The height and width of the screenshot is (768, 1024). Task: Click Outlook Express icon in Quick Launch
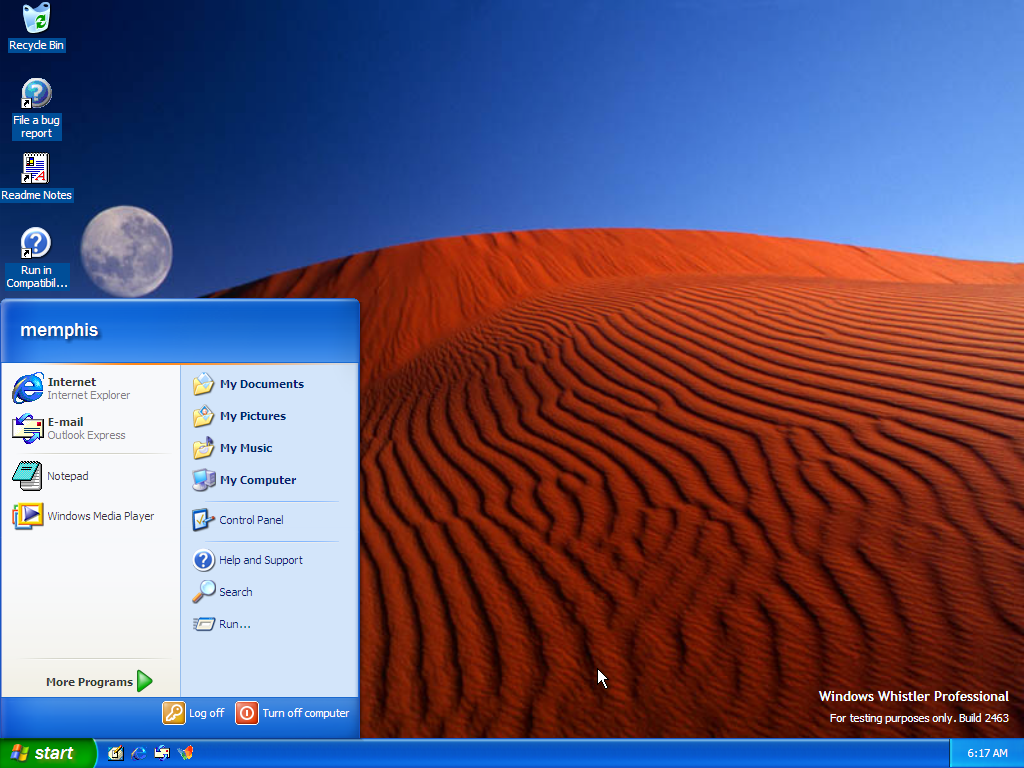coord(161,753)
